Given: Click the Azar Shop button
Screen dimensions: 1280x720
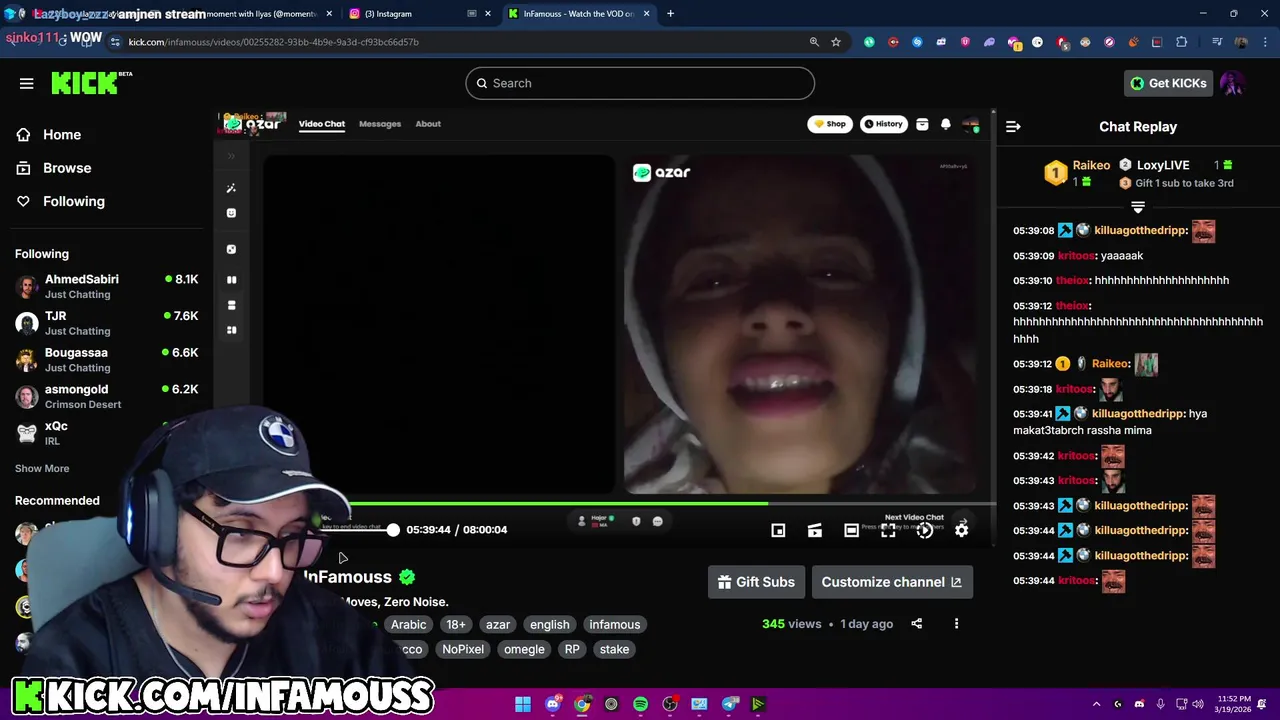Looking at the screenshot, I should click(830, 124).
